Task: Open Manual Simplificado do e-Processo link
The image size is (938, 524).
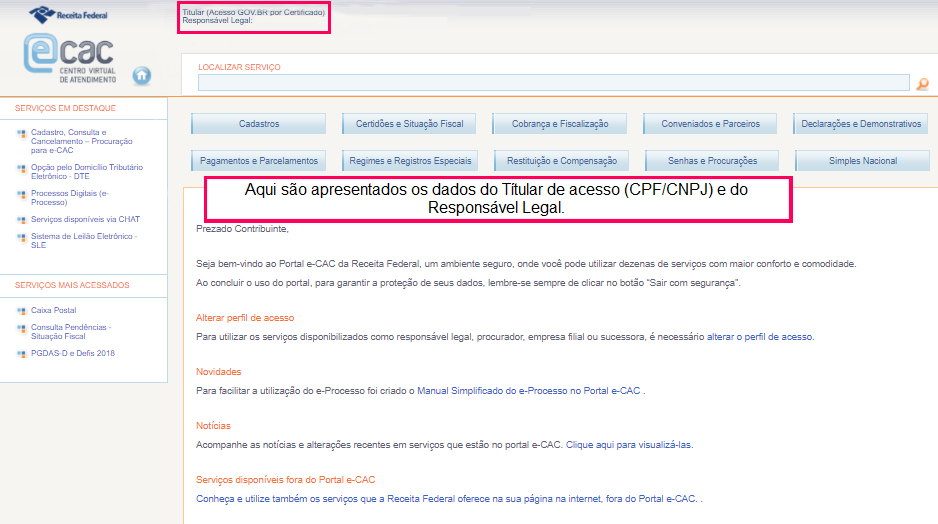Action: pyautogui.click(x=528, y=390)
